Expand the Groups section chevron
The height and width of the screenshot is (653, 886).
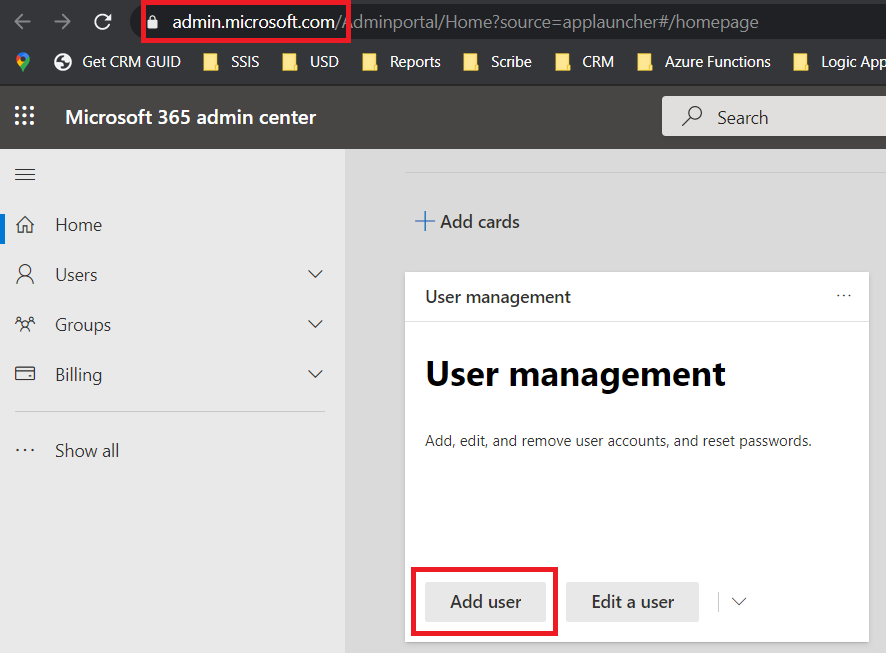click(x=315, y=324)
